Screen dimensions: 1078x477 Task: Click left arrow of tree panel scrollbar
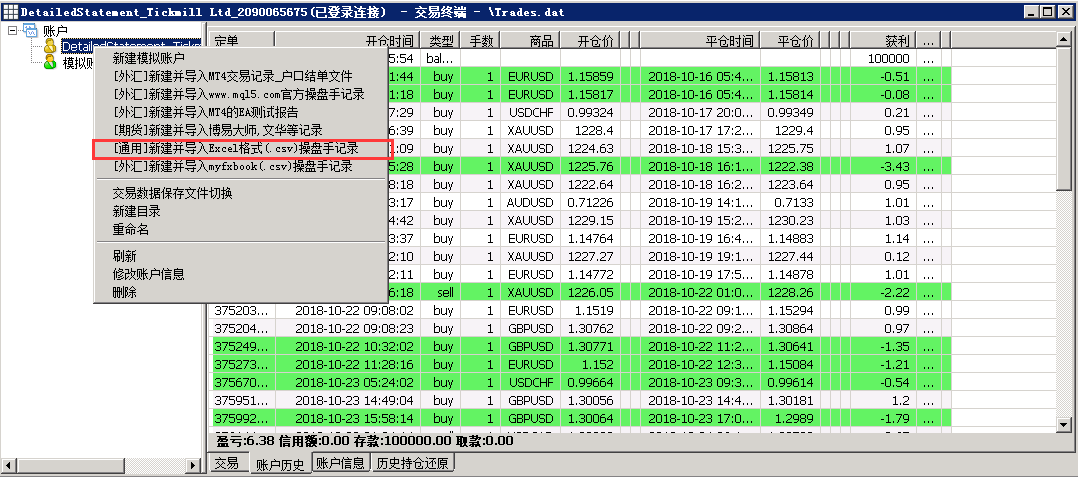click(x=8, y=465)
